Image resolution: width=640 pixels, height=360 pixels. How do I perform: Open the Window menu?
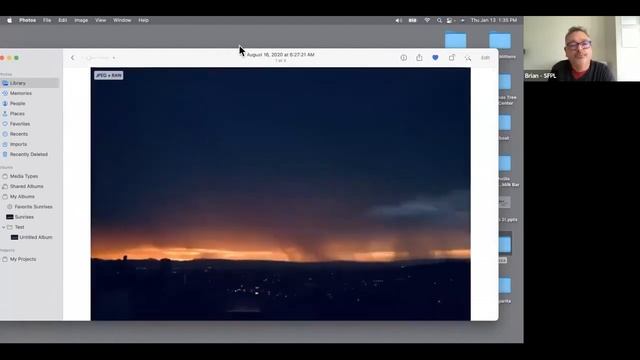coord(122,20)
